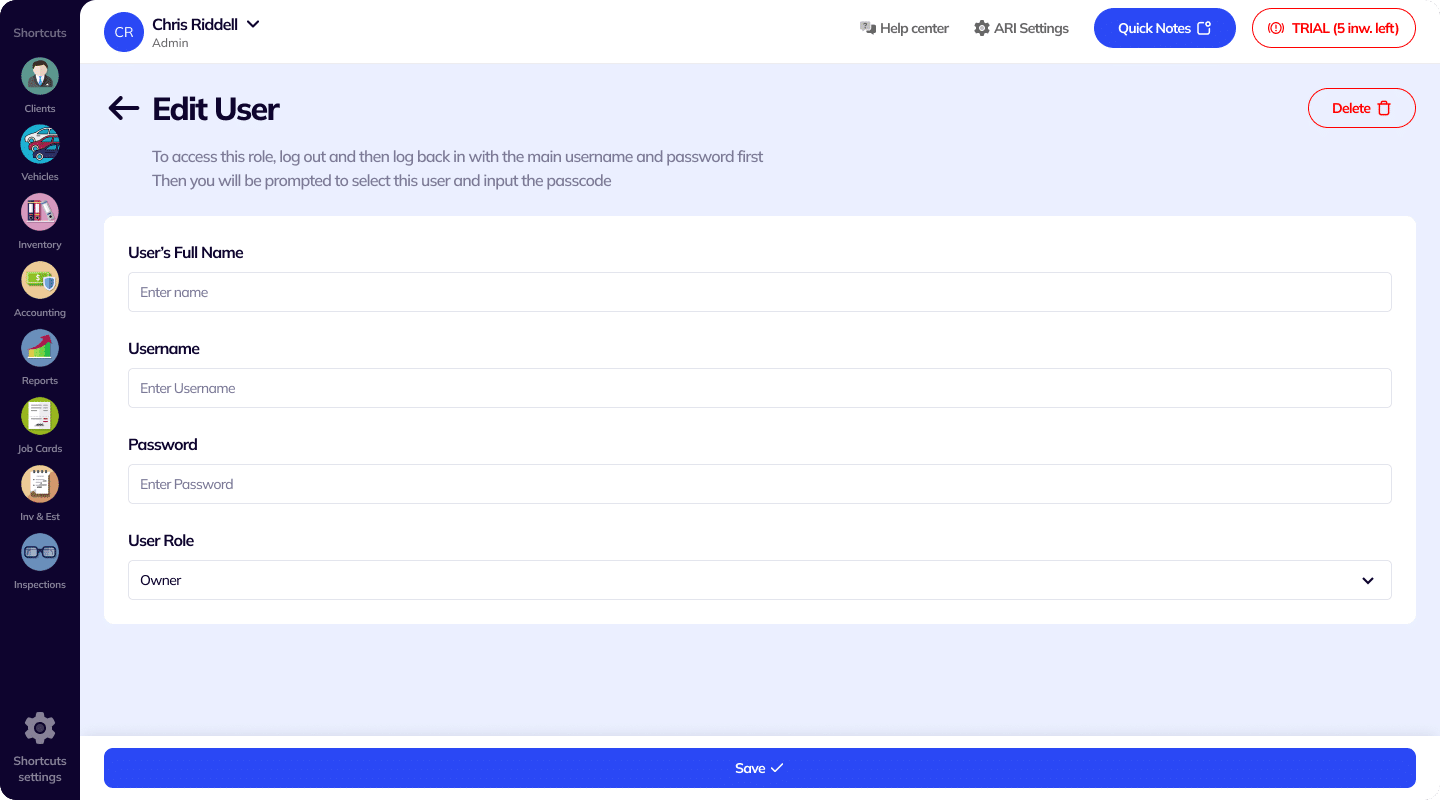Image resolution: width=1440 pixels, height=800 pixels.
Task: Expand the Chris Riddell account menu
Action: 253,24
